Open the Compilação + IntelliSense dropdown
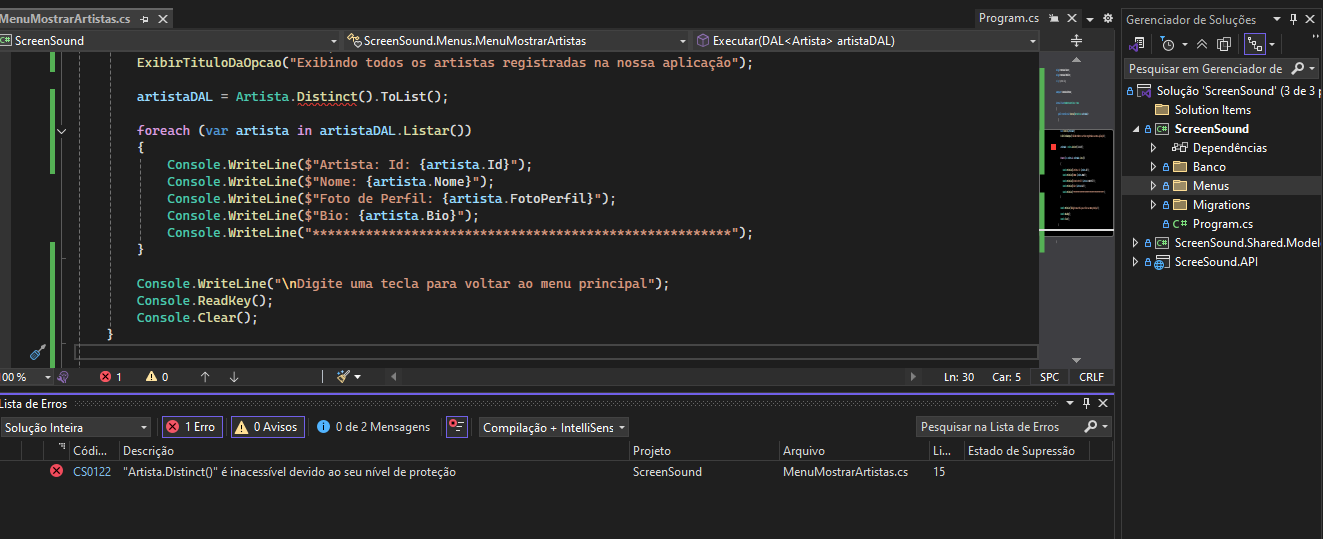 coord(553,427)
